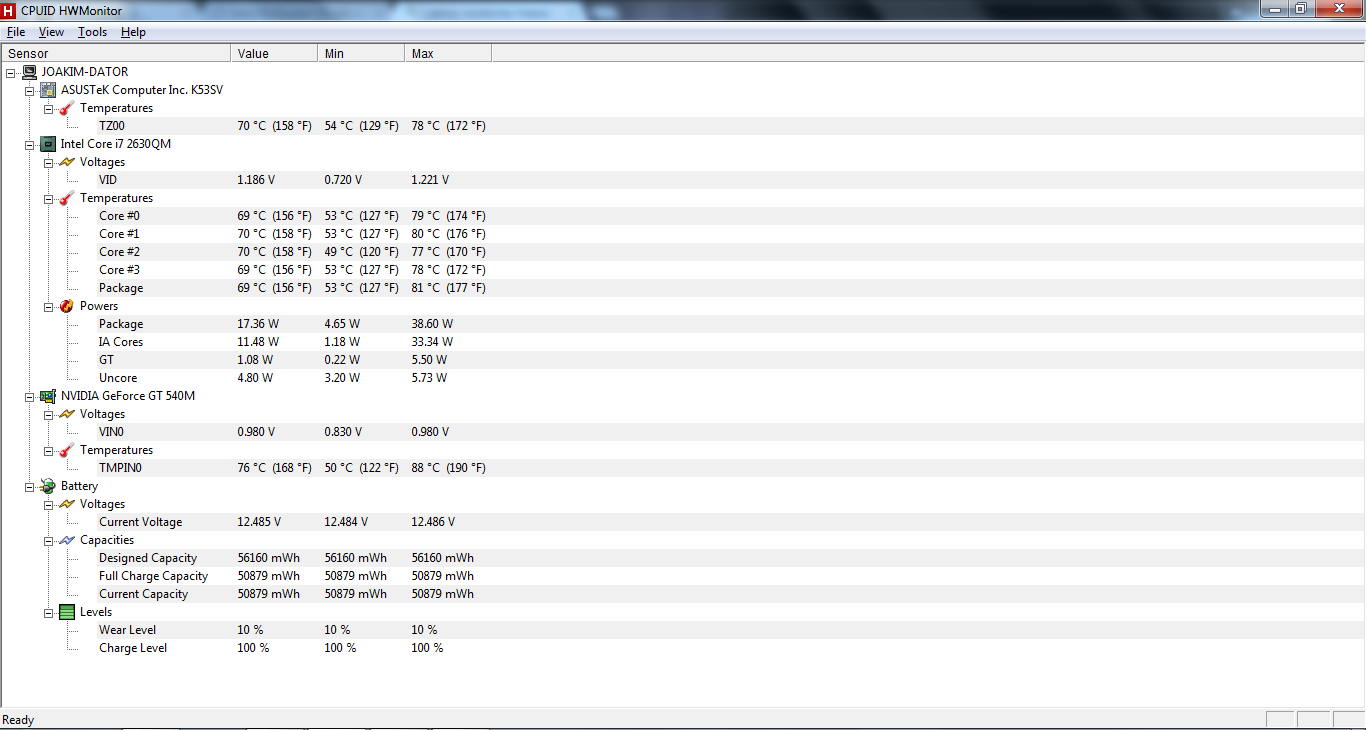Collapse the Levels group
This screenshot has width=1370, height=730.
click(x=48, y=612)
